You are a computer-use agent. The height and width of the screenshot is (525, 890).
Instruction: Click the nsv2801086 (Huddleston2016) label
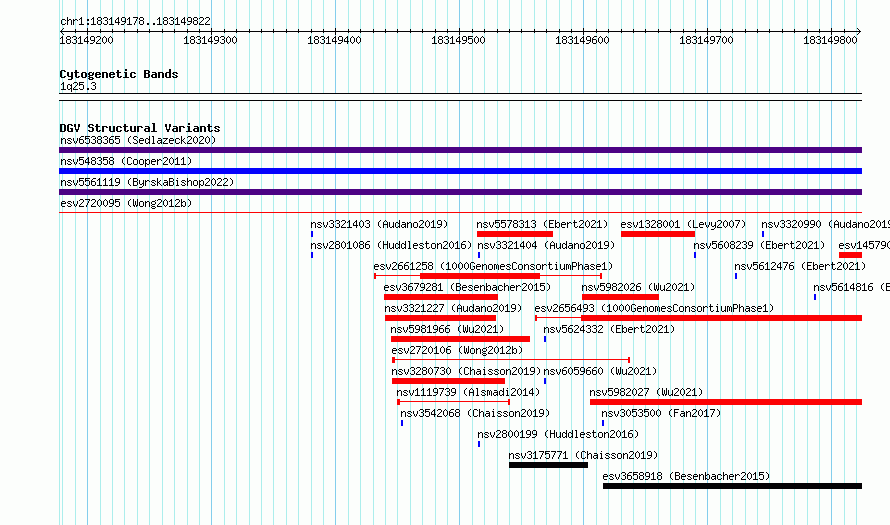click(391, 245)
